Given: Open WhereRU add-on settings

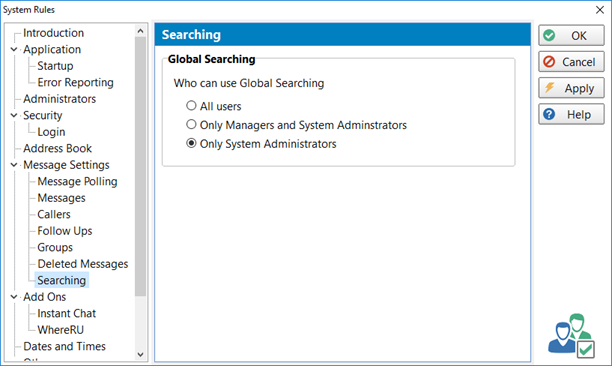Looking at the screenshot, I should click(60, 330).
